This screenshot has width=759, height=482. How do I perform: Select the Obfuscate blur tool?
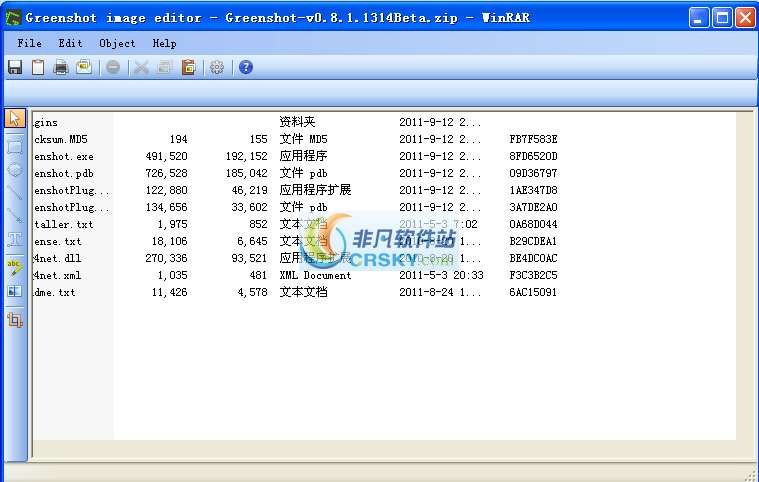coord(15,291)
